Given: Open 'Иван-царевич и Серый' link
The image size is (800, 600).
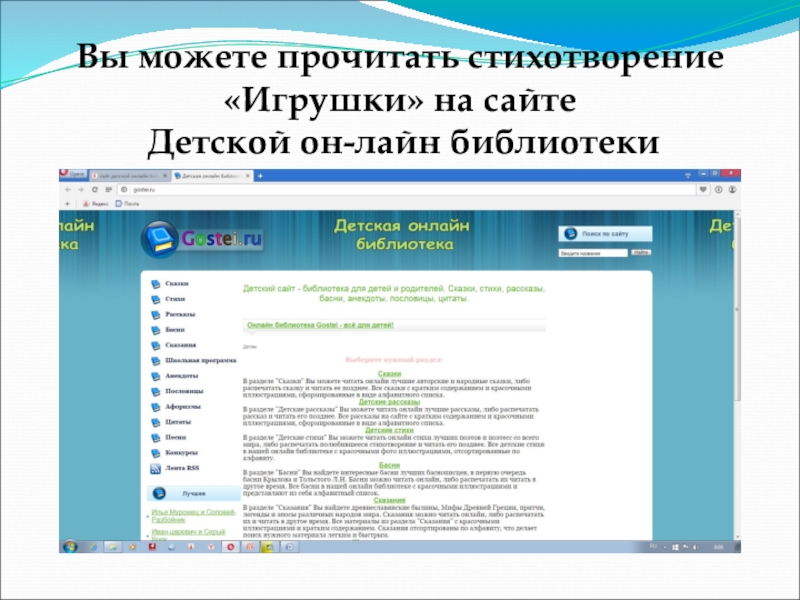Looking at the screenshot, I should pyautogui.click(x=188, y=534).
